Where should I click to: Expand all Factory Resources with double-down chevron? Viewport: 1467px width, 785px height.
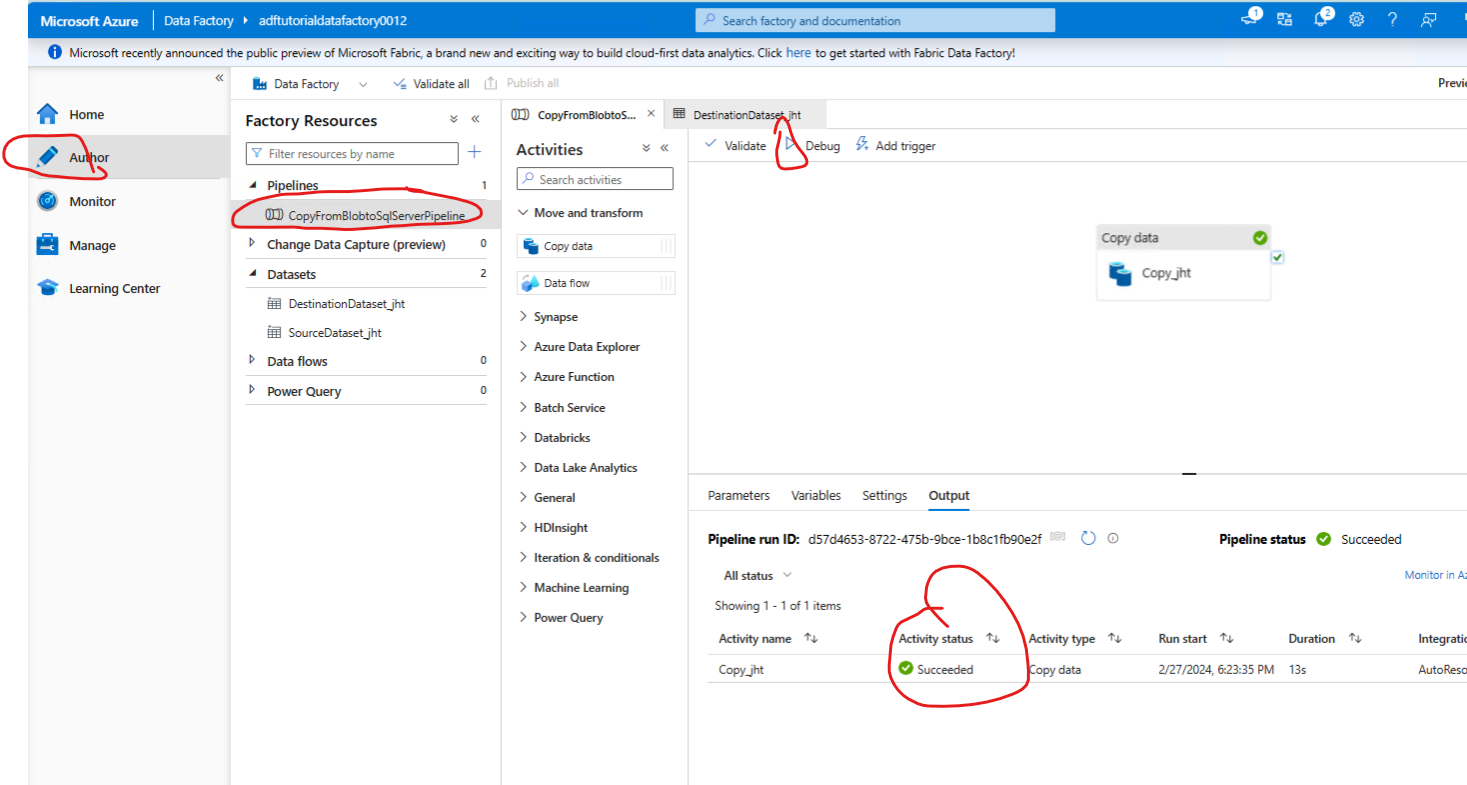coord(453,119)
